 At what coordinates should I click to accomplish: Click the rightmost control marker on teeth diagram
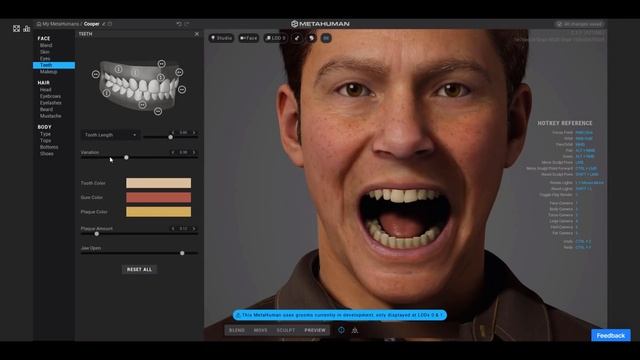[x=182, y=89]
